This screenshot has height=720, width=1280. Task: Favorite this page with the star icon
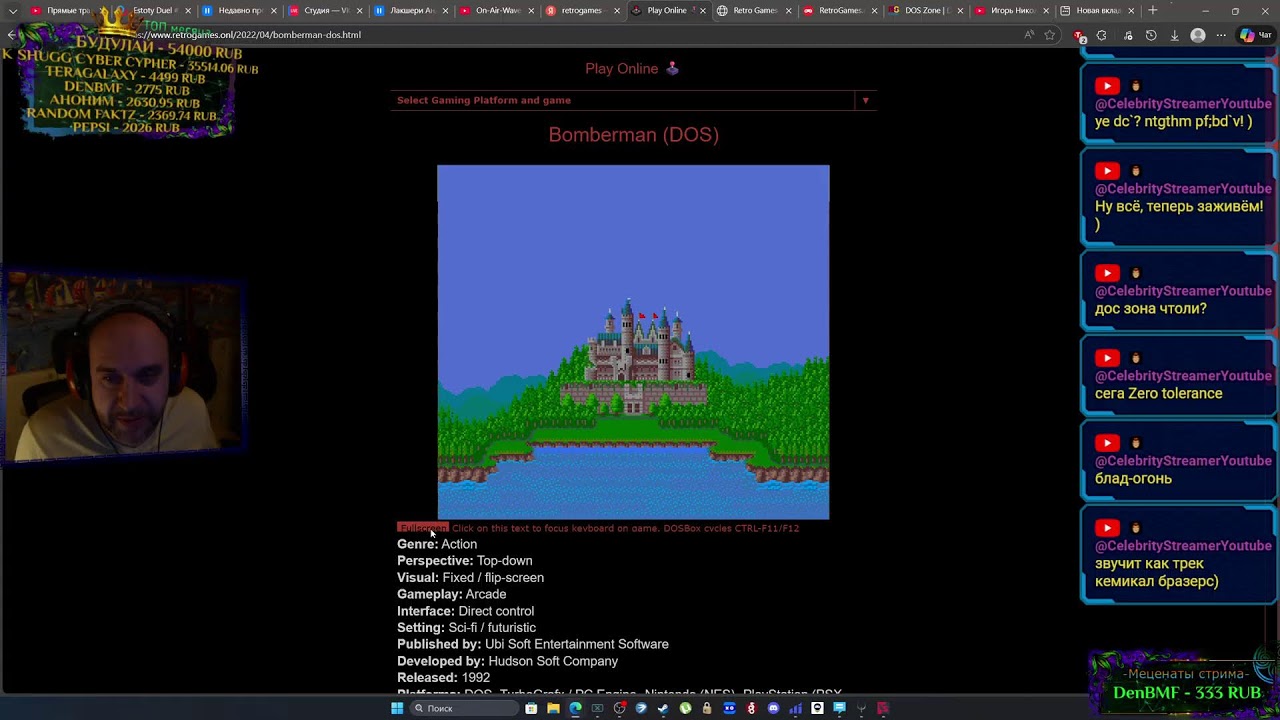point(1050,35)
